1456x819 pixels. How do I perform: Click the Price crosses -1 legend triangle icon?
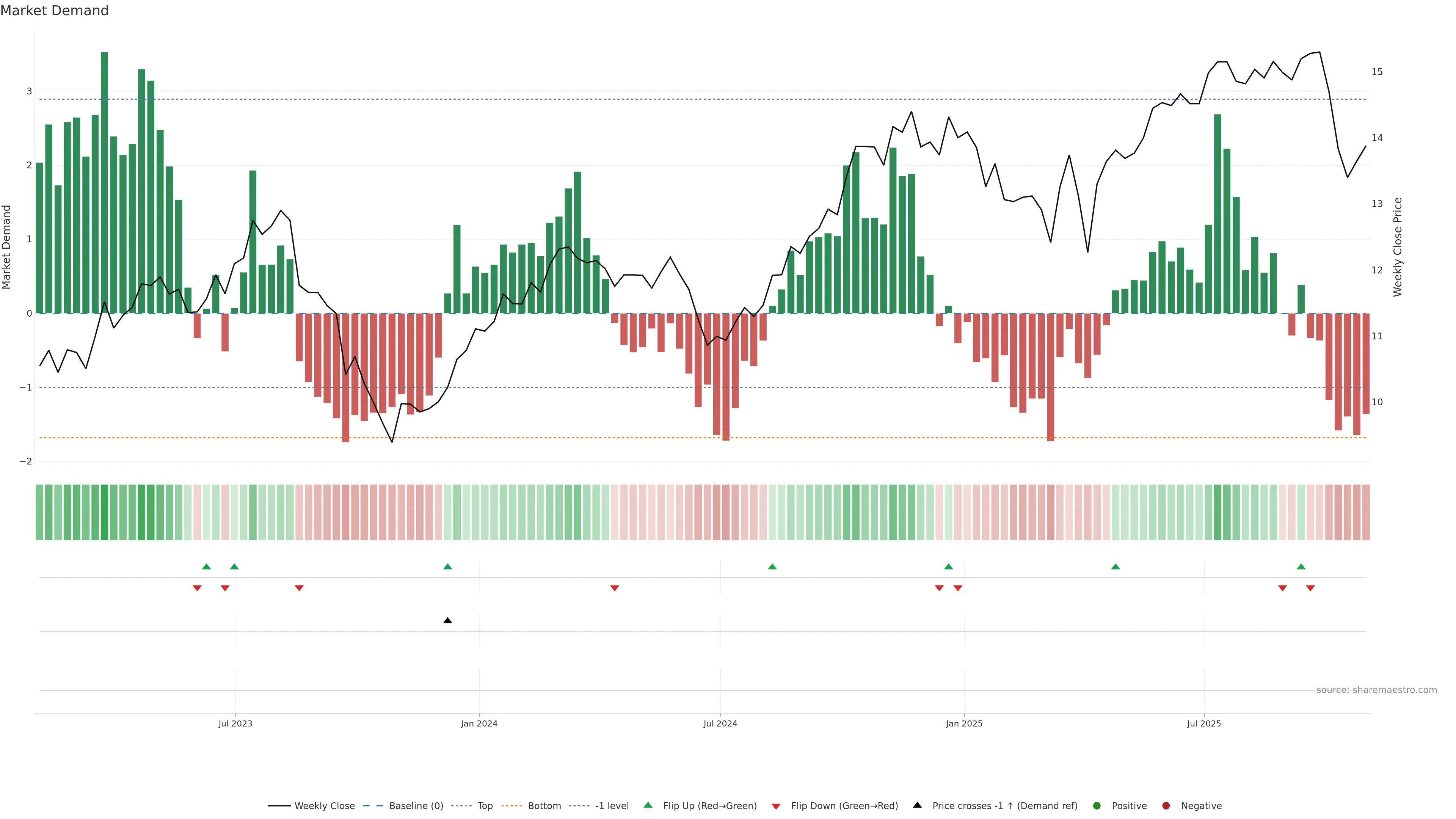click(x=917, y=805)
